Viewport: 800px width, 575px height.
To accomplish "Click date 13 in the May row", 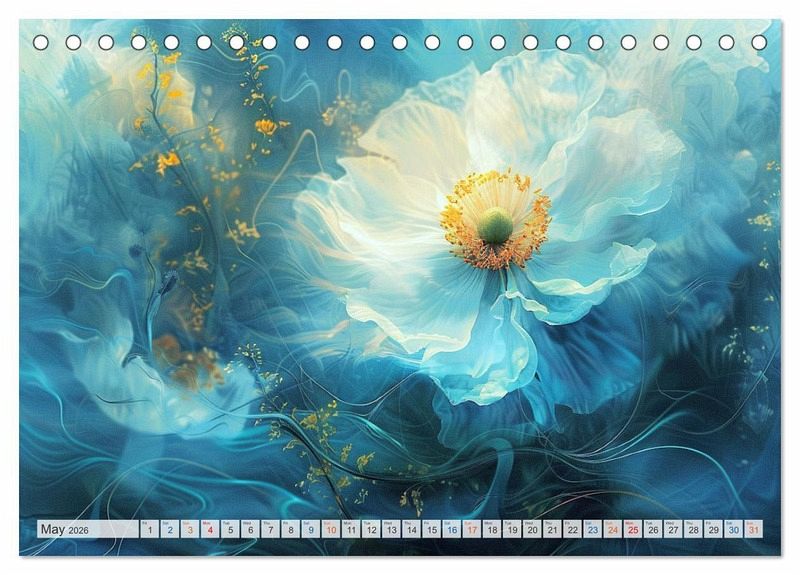I will [x=391, y=529].
